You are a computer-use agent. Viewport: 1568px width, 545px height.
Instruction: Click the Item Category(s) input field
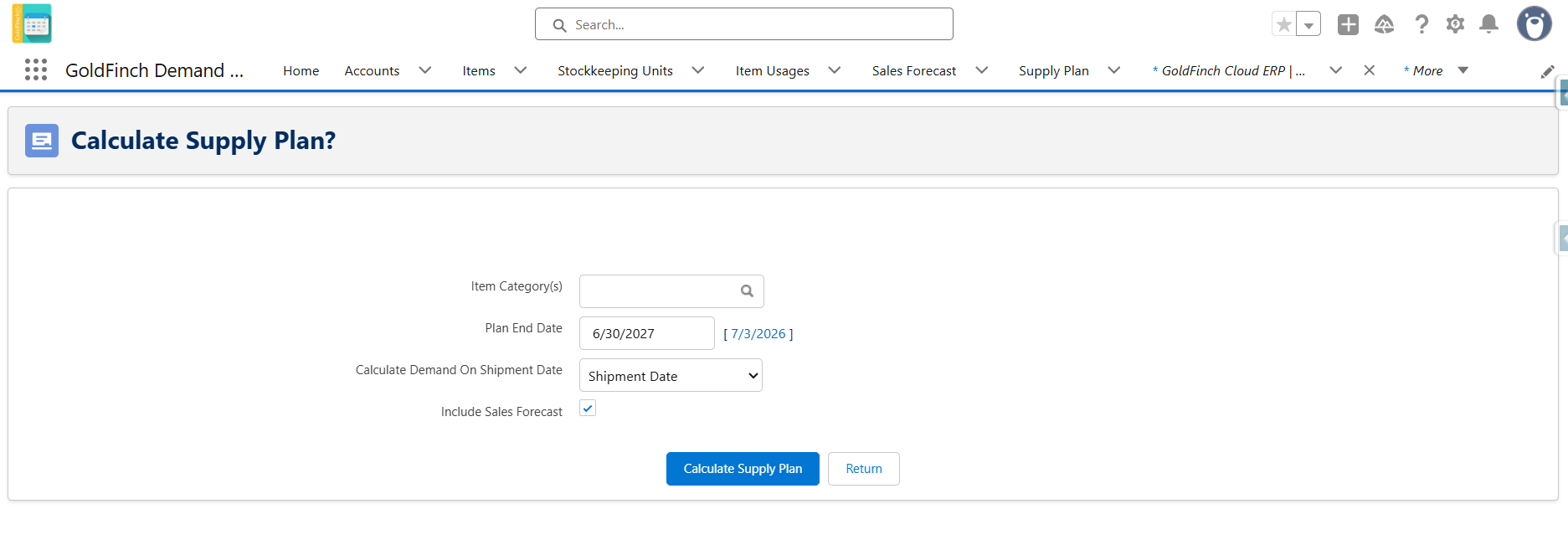[x=671, y=291]
